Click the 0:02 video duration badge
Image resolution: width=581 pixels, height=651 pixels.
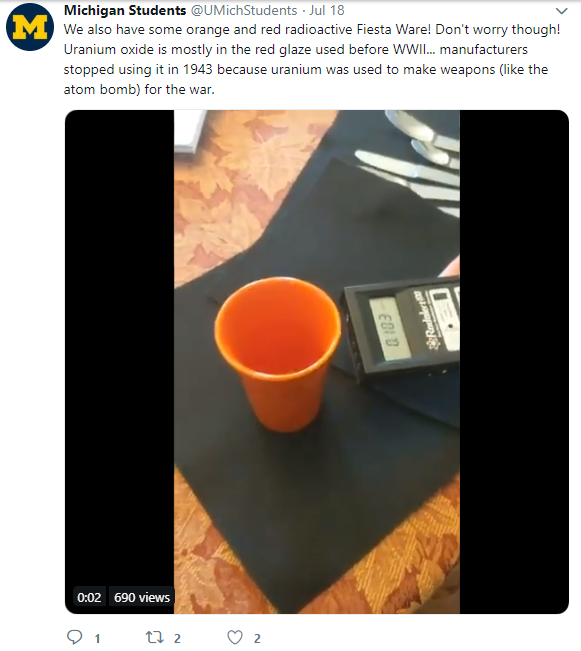[x=89, y=597]
